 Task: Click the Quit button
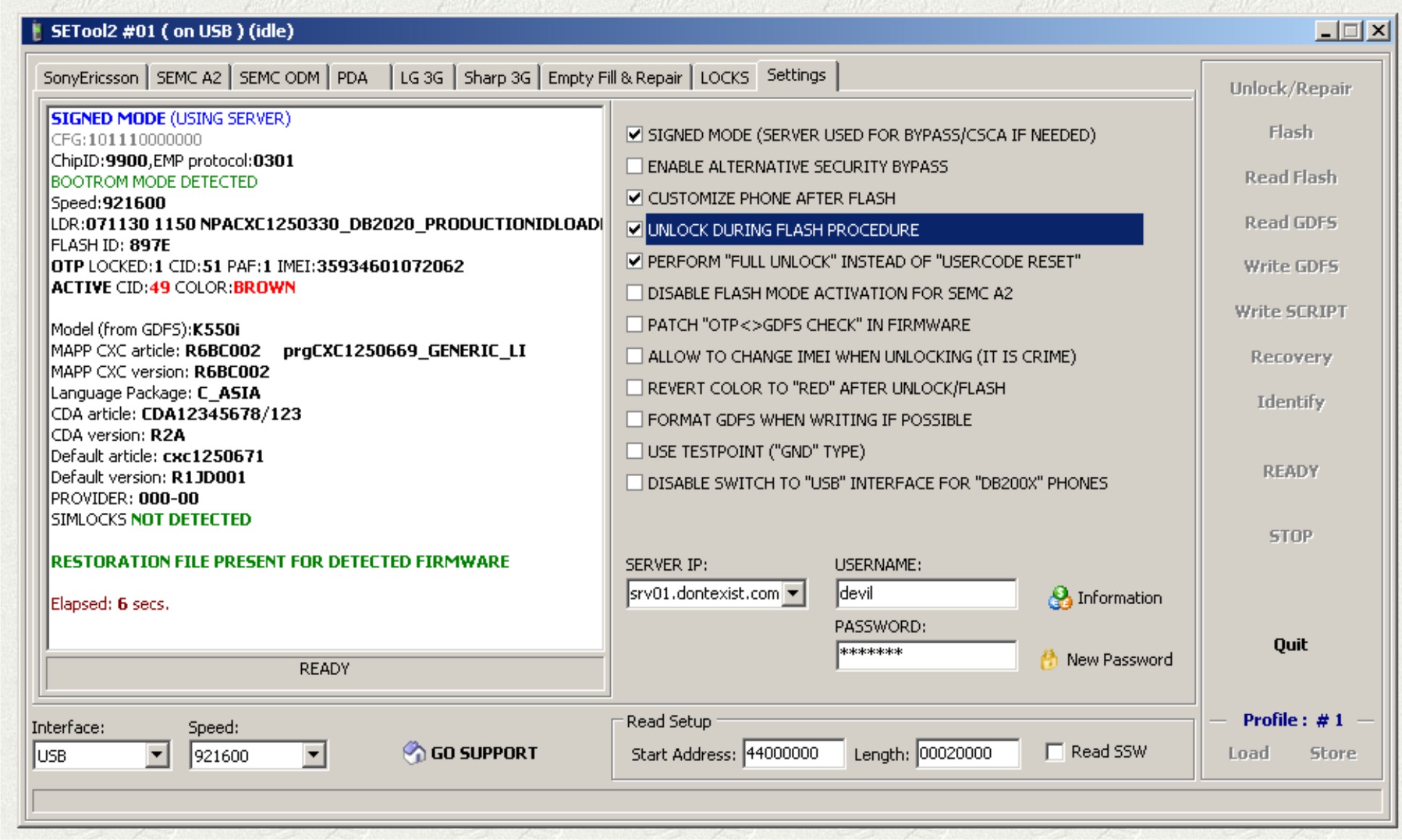[1291, 645]
